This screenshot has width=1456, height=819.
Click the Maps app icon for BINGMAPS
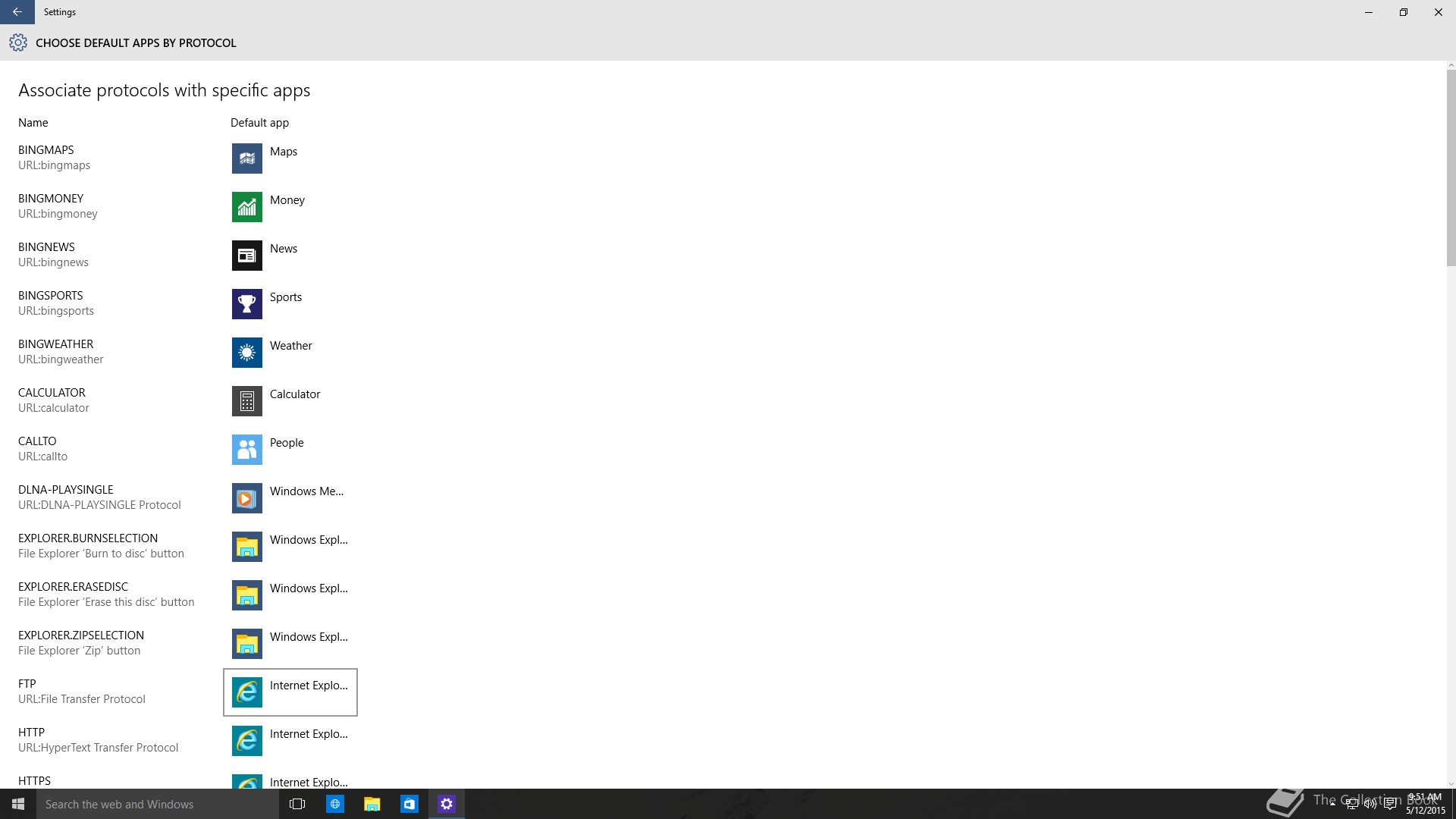pos(246,158)
